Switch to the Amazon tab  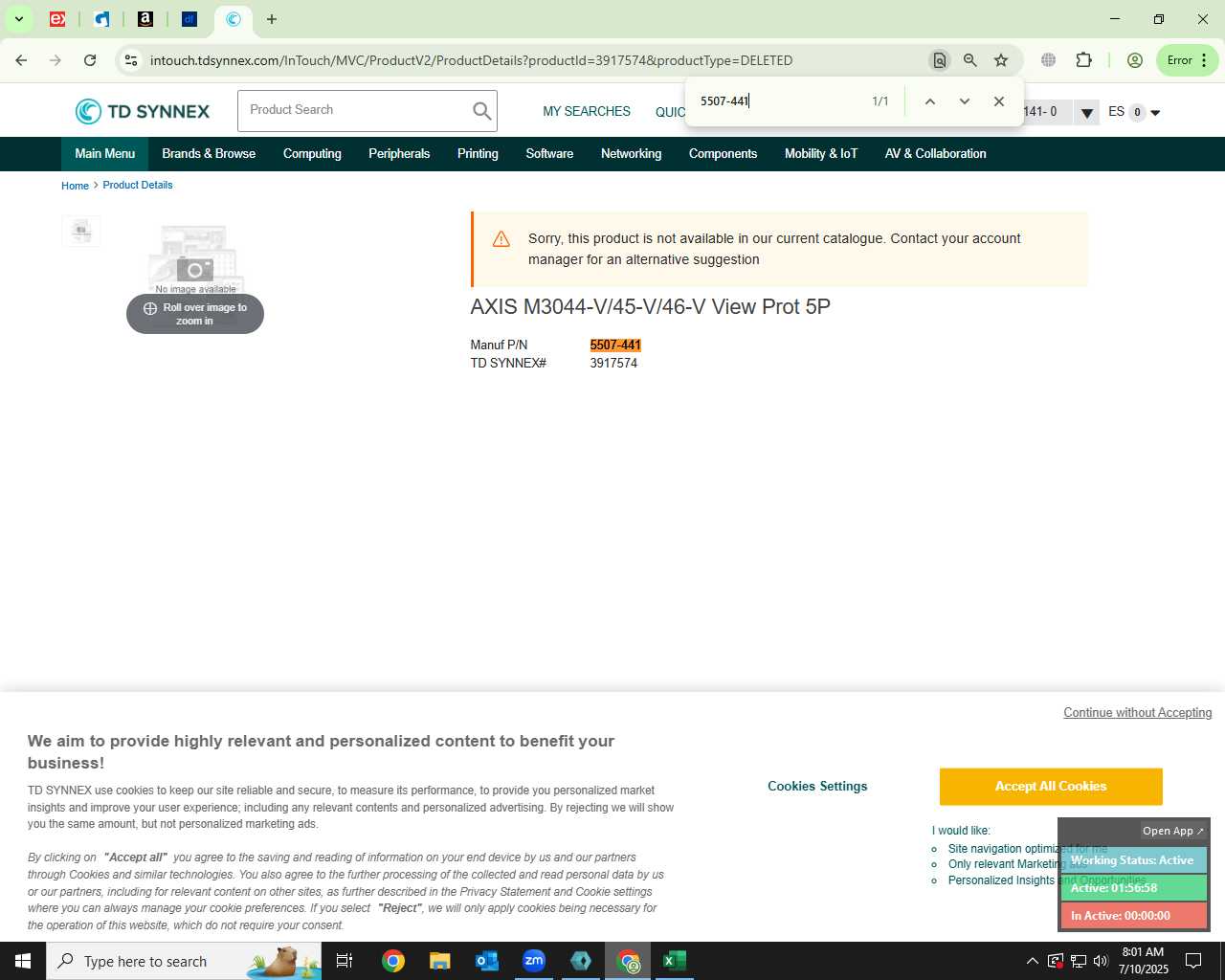pos(145,19)
